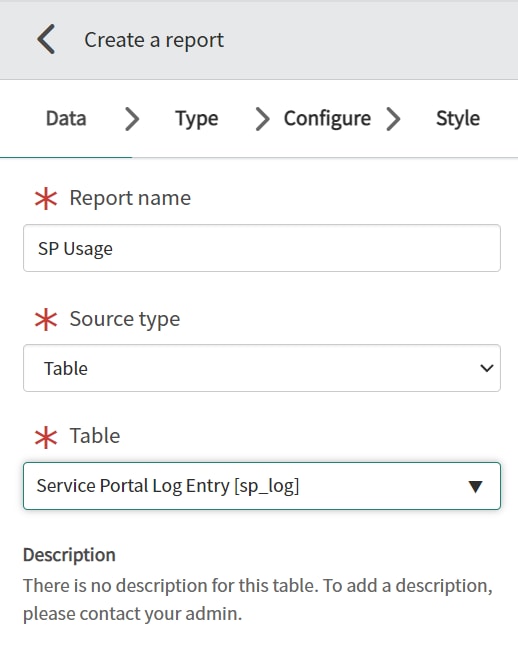Image resolution: width=518 pixels, height=670 pixels.
Task: Open the Source type dropdown showing Table
Action: click(262, 368)
